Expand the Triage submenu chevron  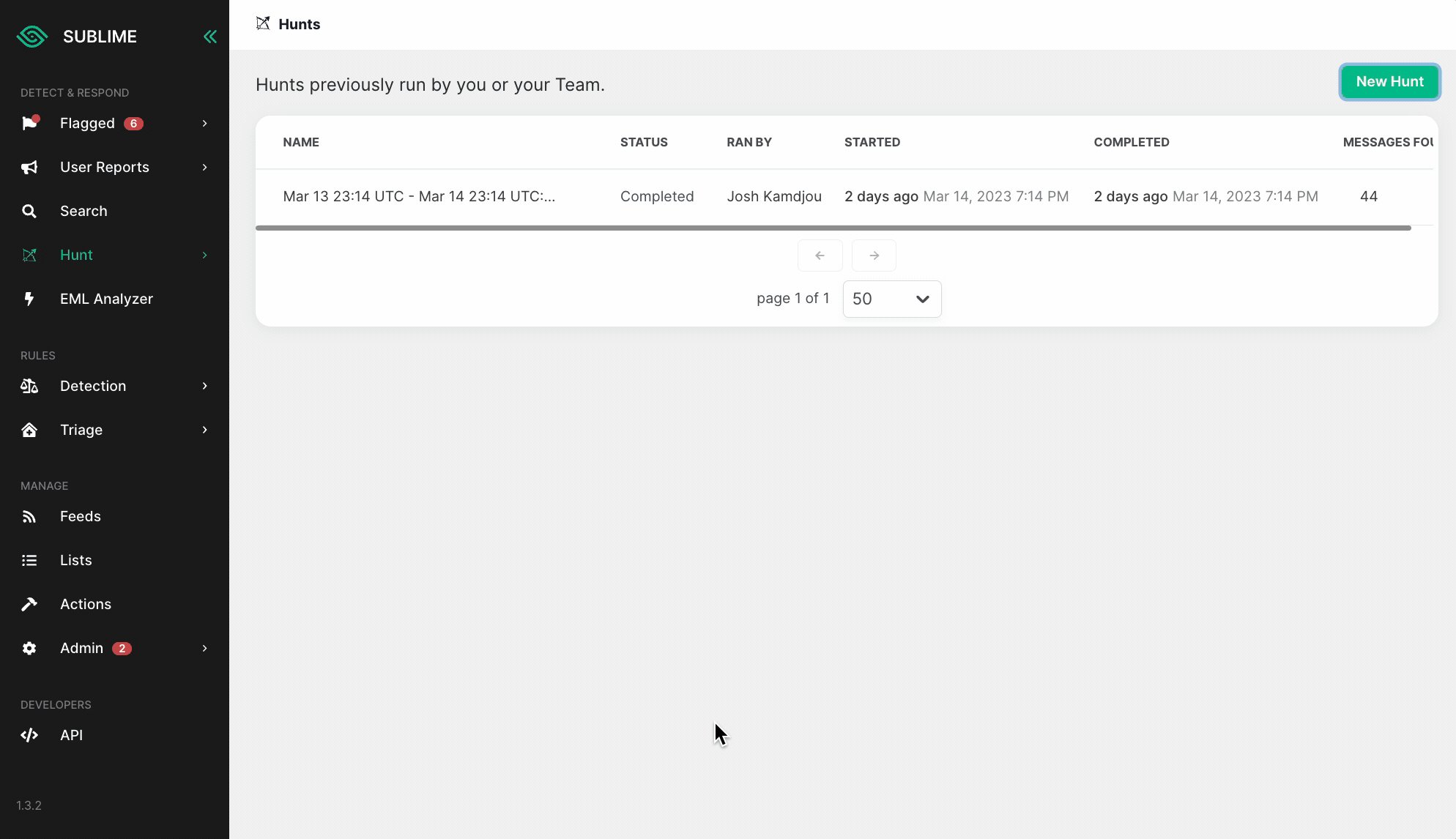(205, 430)
